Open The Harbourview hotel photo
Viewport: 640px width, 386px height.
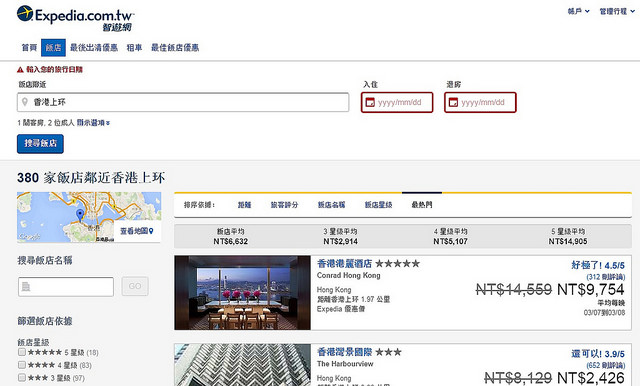242,365
